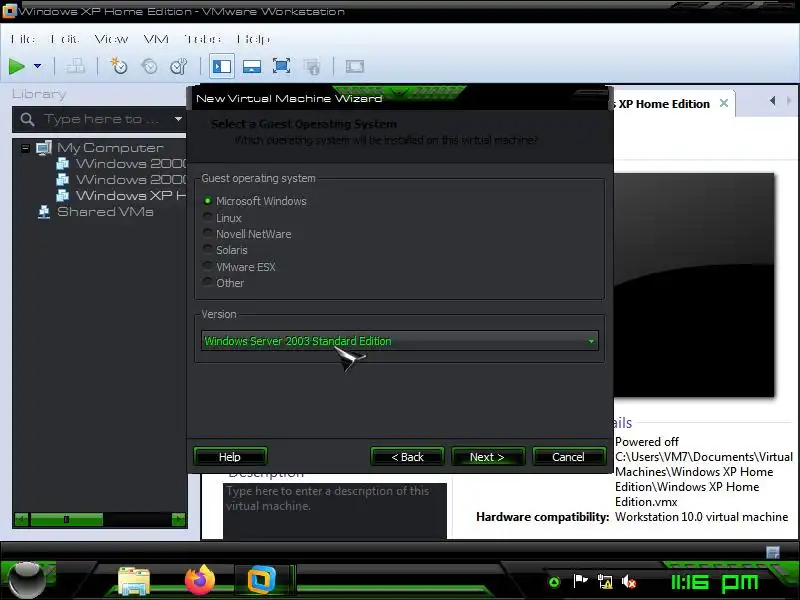Click the library scrollbar left arrow

21,520
